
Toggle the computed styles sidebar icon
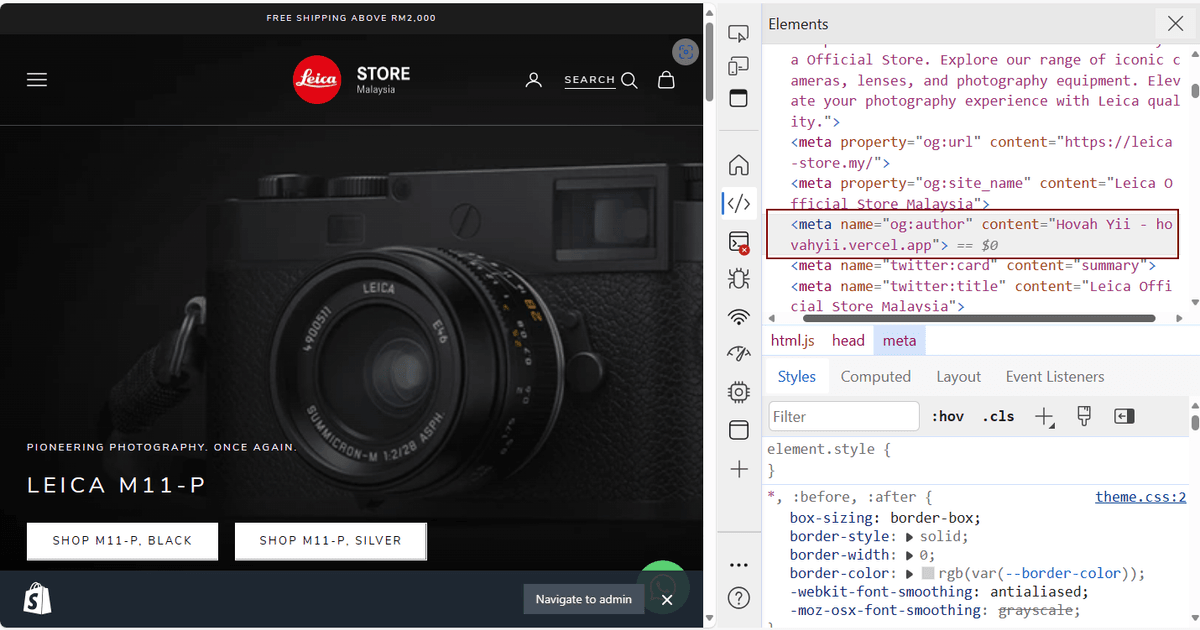click(x=1124, y=416)
